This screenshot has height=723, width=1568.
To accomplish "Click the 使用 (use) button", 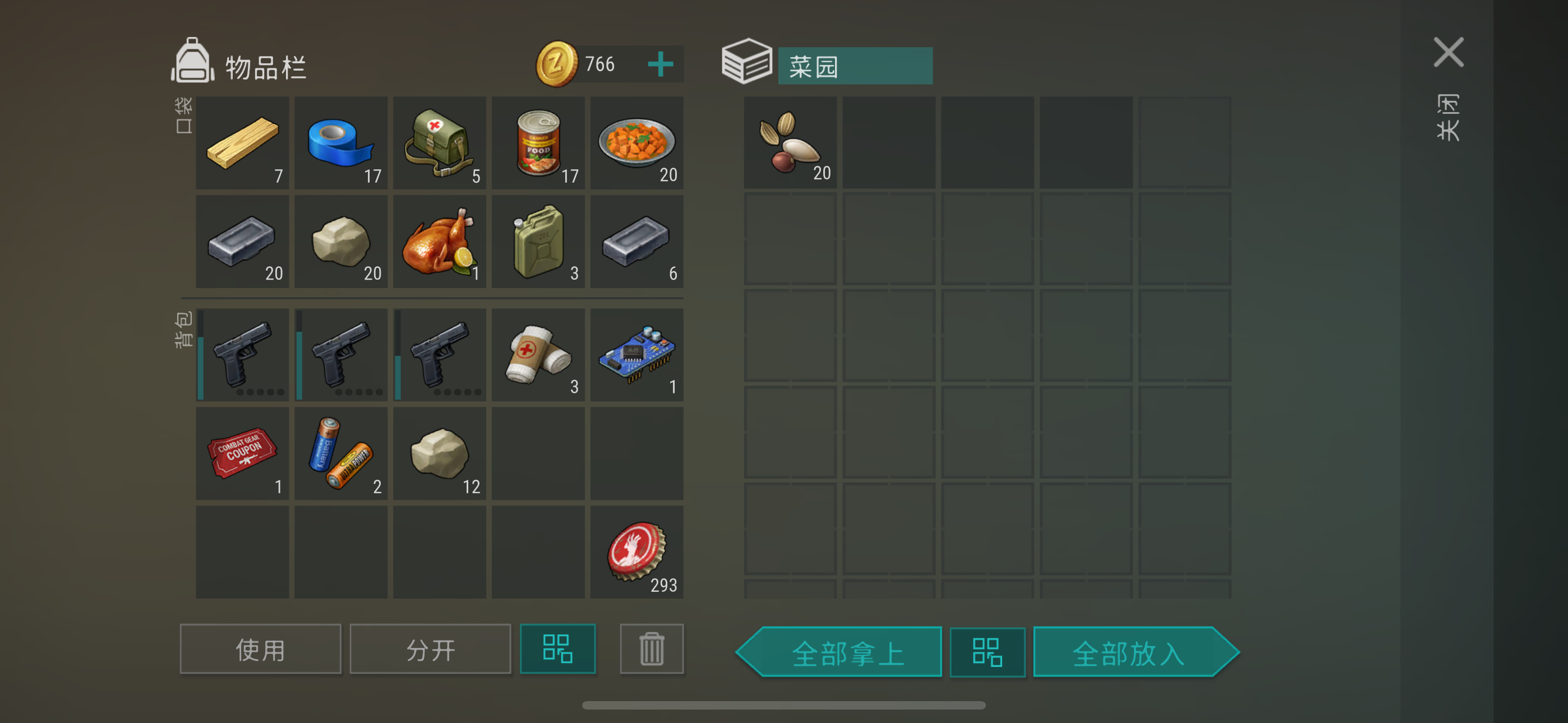I will pyautogui.click(x=261, y=649).
